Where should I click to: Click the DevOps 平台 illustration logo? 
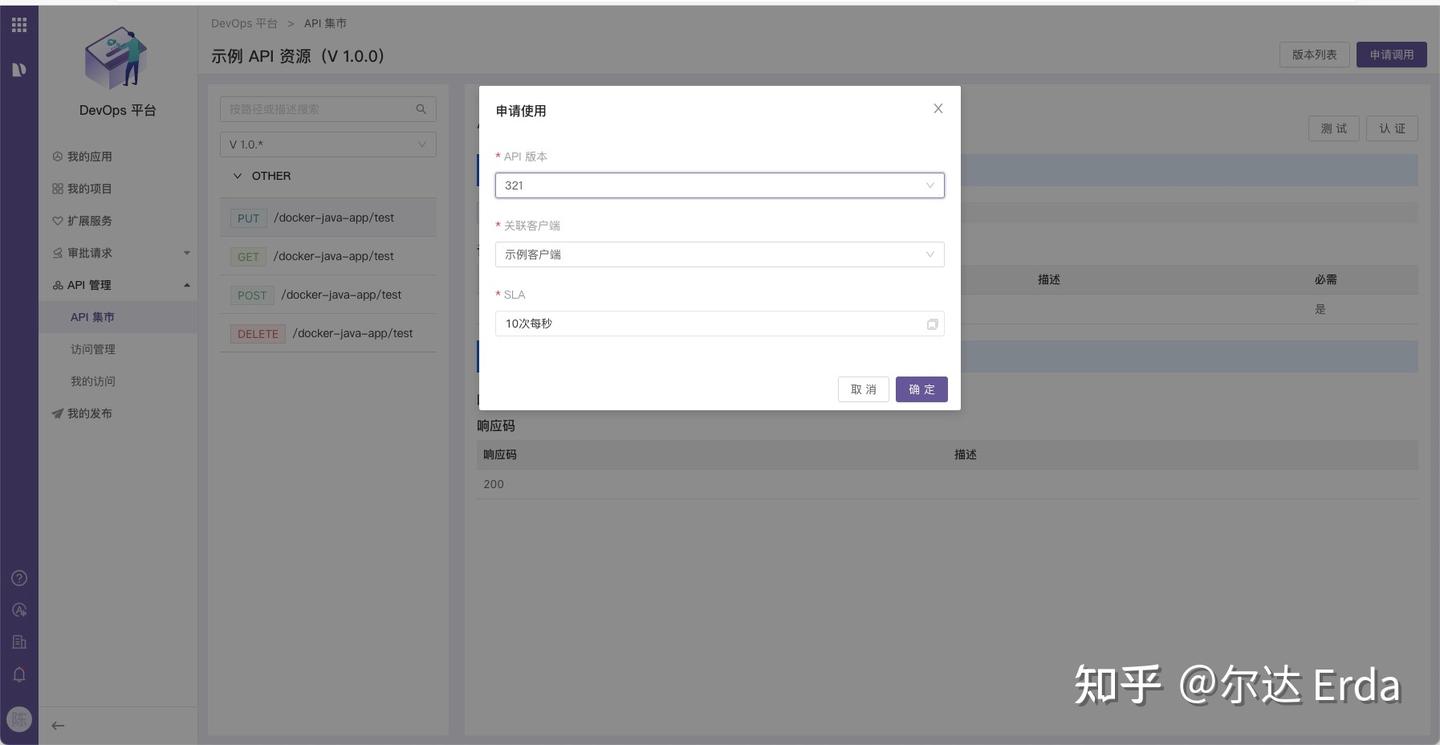click(x=117, y=58)
